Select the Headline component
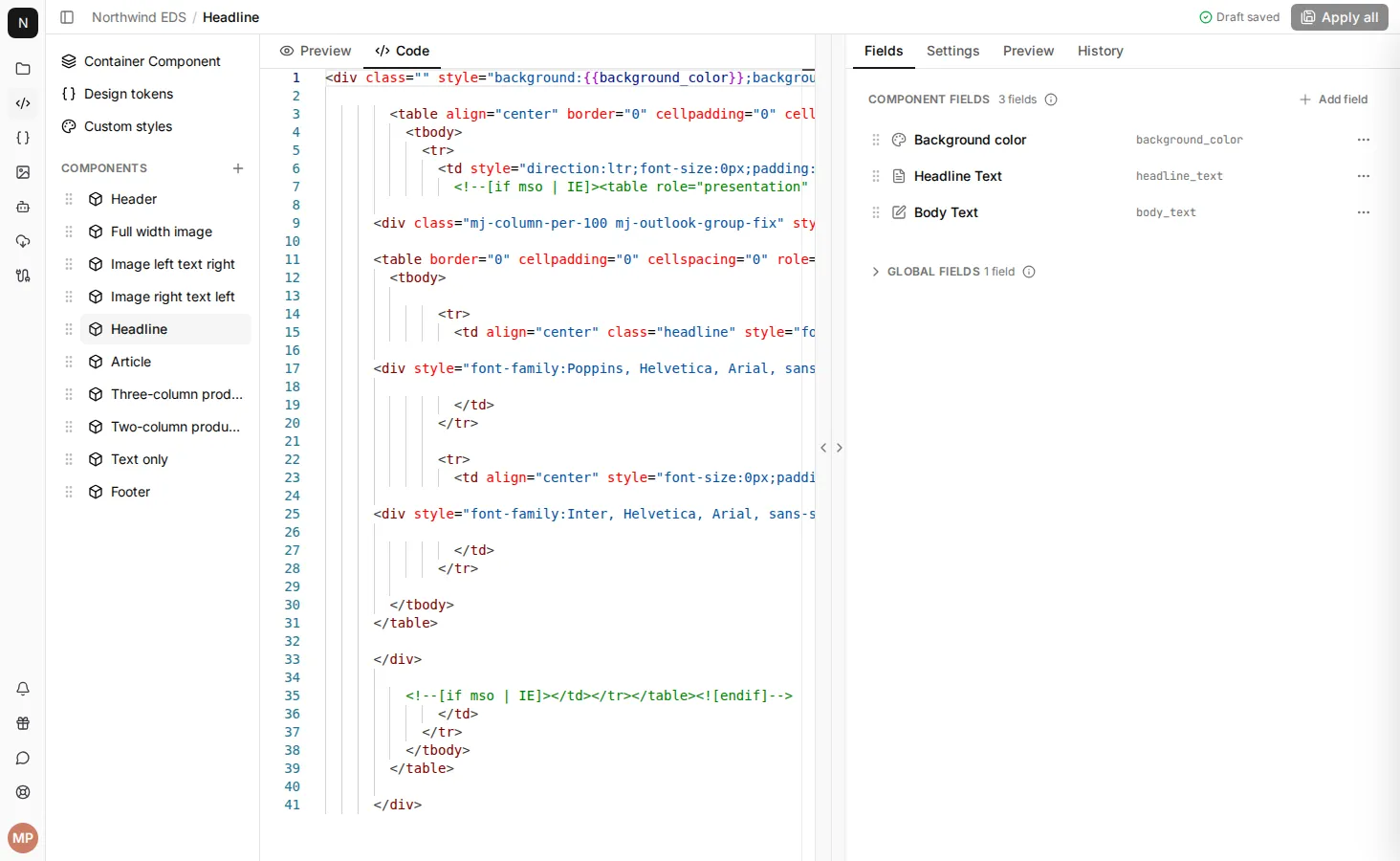Screen dimensions: 1400x861 [x=165, y=329]
